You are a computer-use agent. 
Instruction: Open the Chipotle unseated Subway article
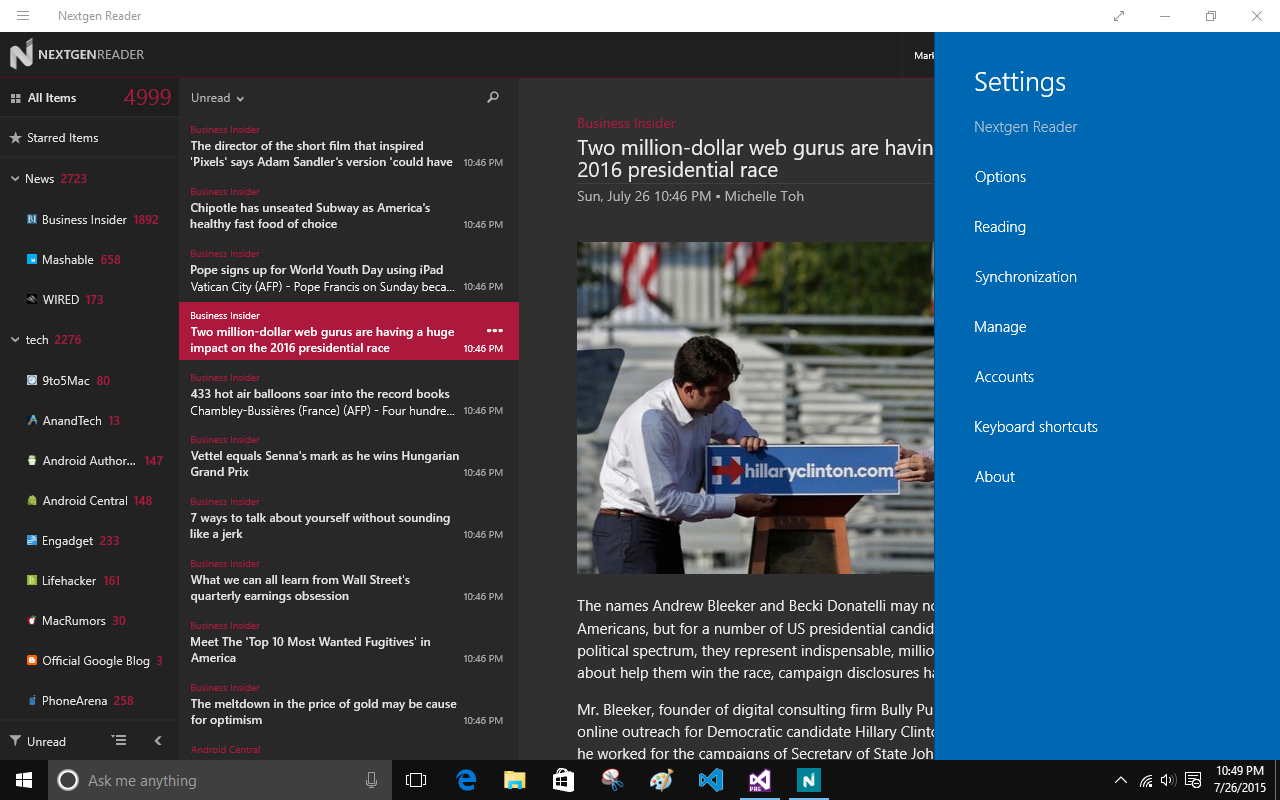tap(349, 209)
